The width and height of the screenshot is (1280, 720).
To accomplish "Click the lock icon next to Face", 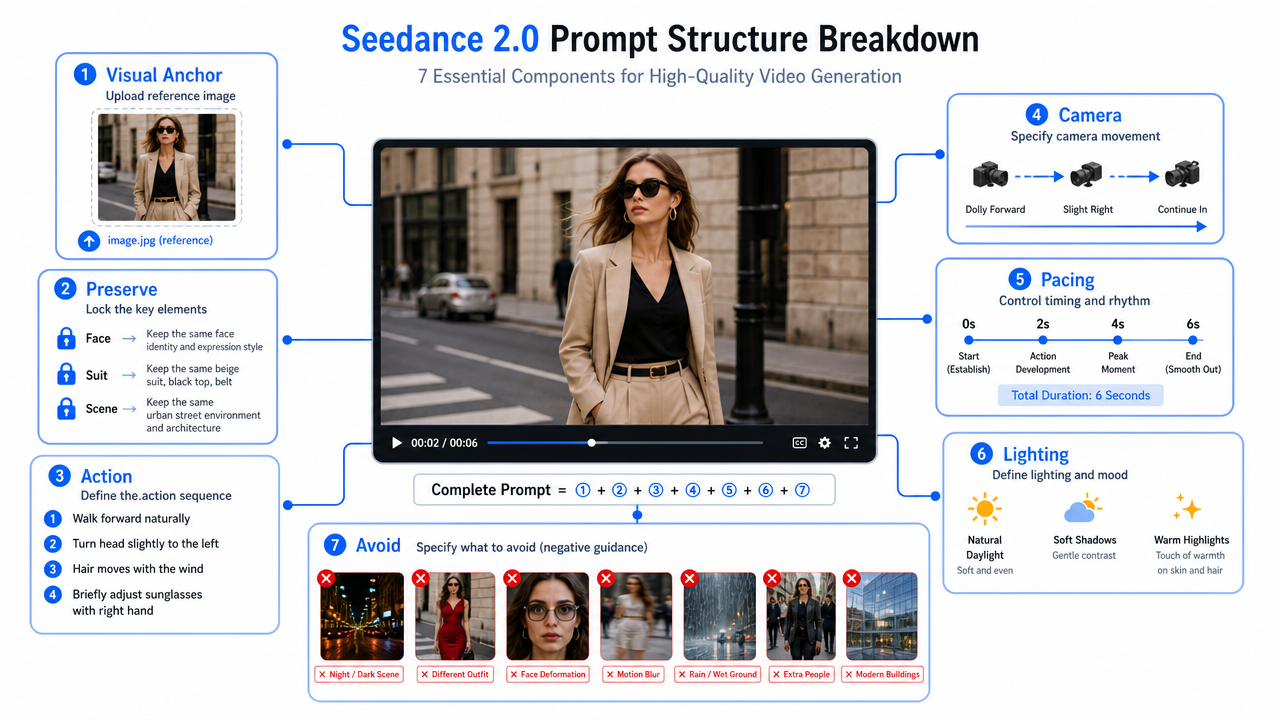I will (66, 339).
